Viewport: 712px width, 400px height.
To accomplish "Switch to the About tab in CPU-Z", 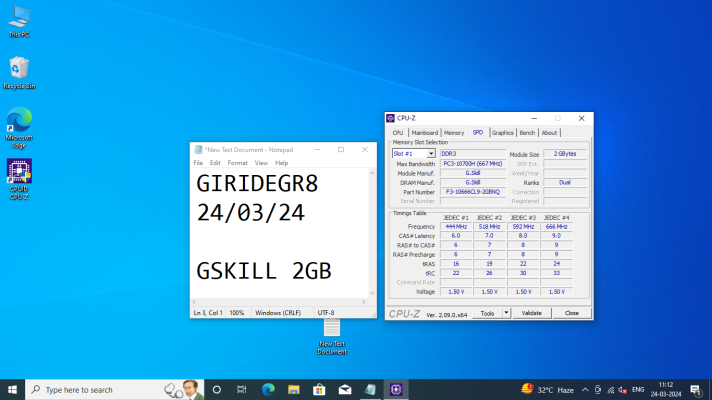I will pos(549,133).
